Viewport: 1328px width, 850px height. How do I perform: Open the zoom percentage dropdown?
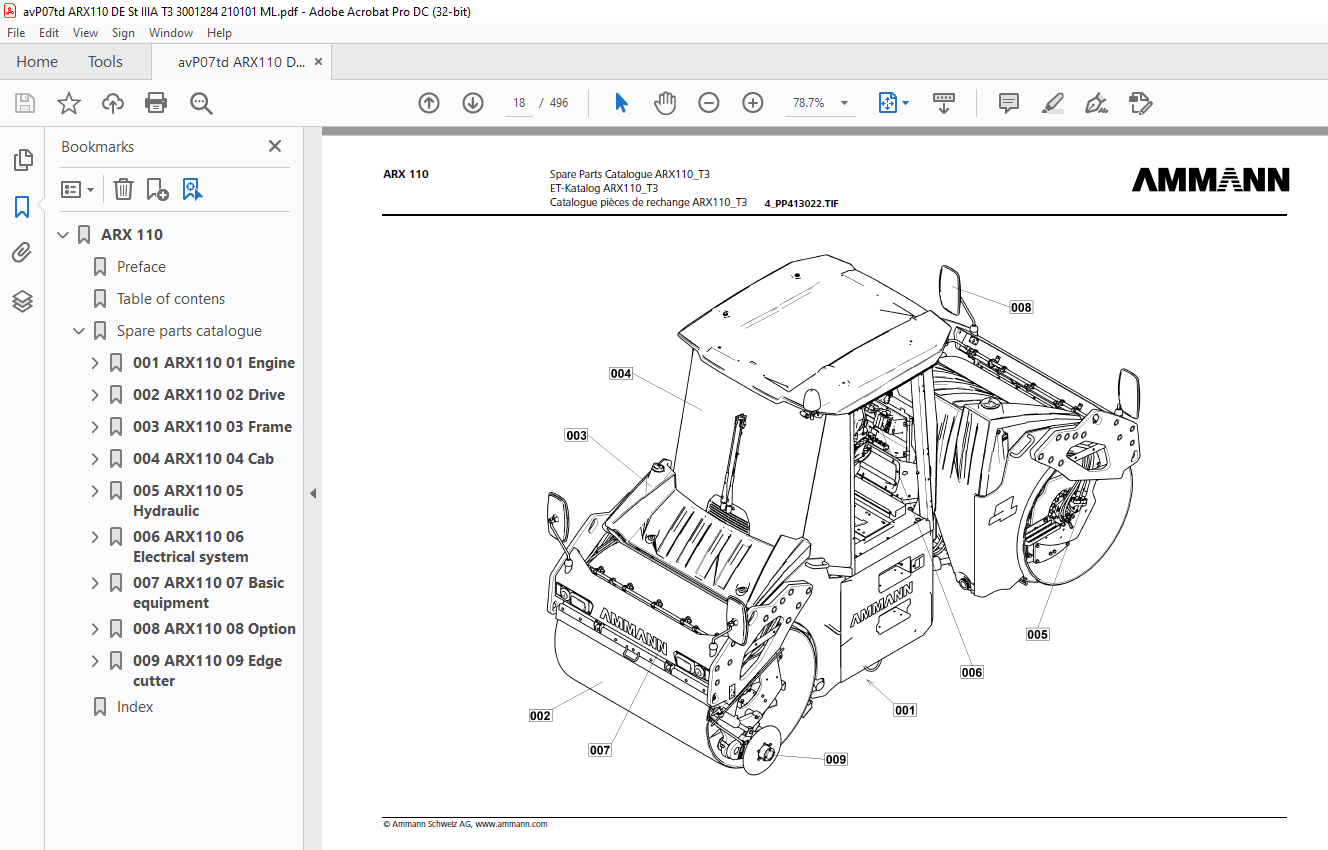844,103
